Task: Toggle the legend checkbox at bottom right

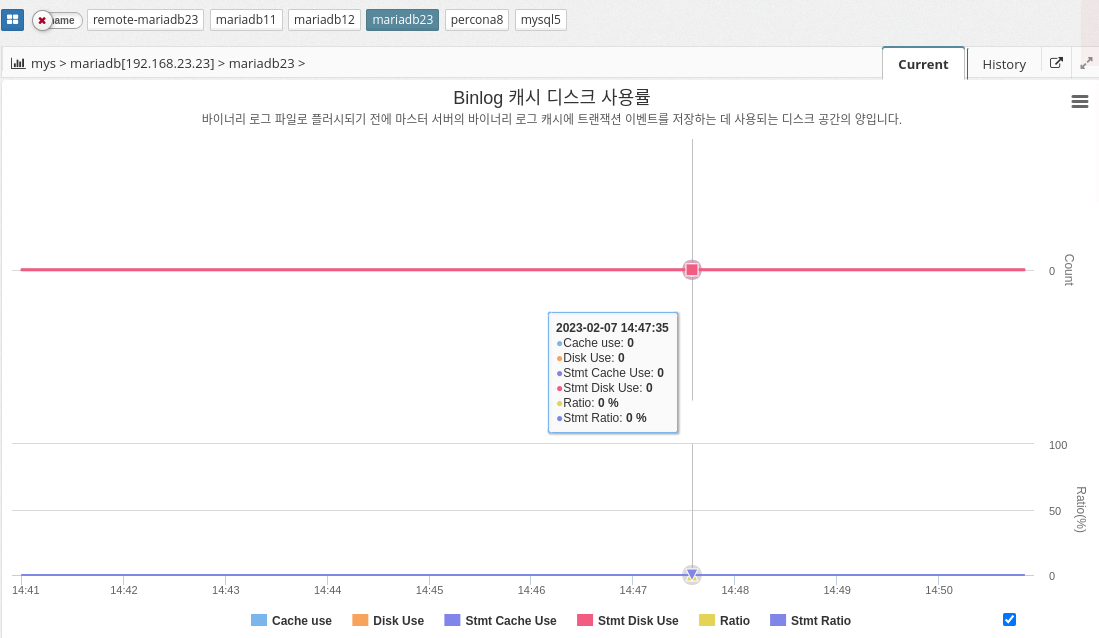Action: click(x=1009, y=619)
